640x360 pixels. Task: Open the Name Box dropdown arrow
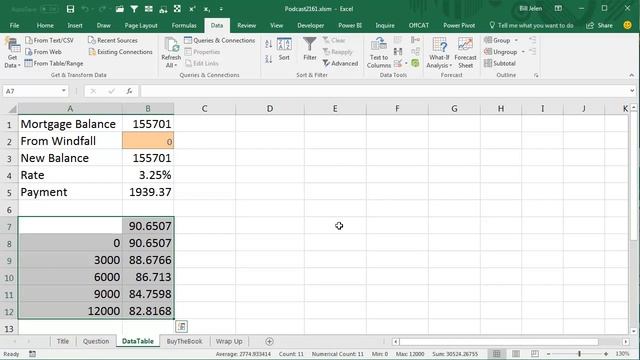coord(64,91)
